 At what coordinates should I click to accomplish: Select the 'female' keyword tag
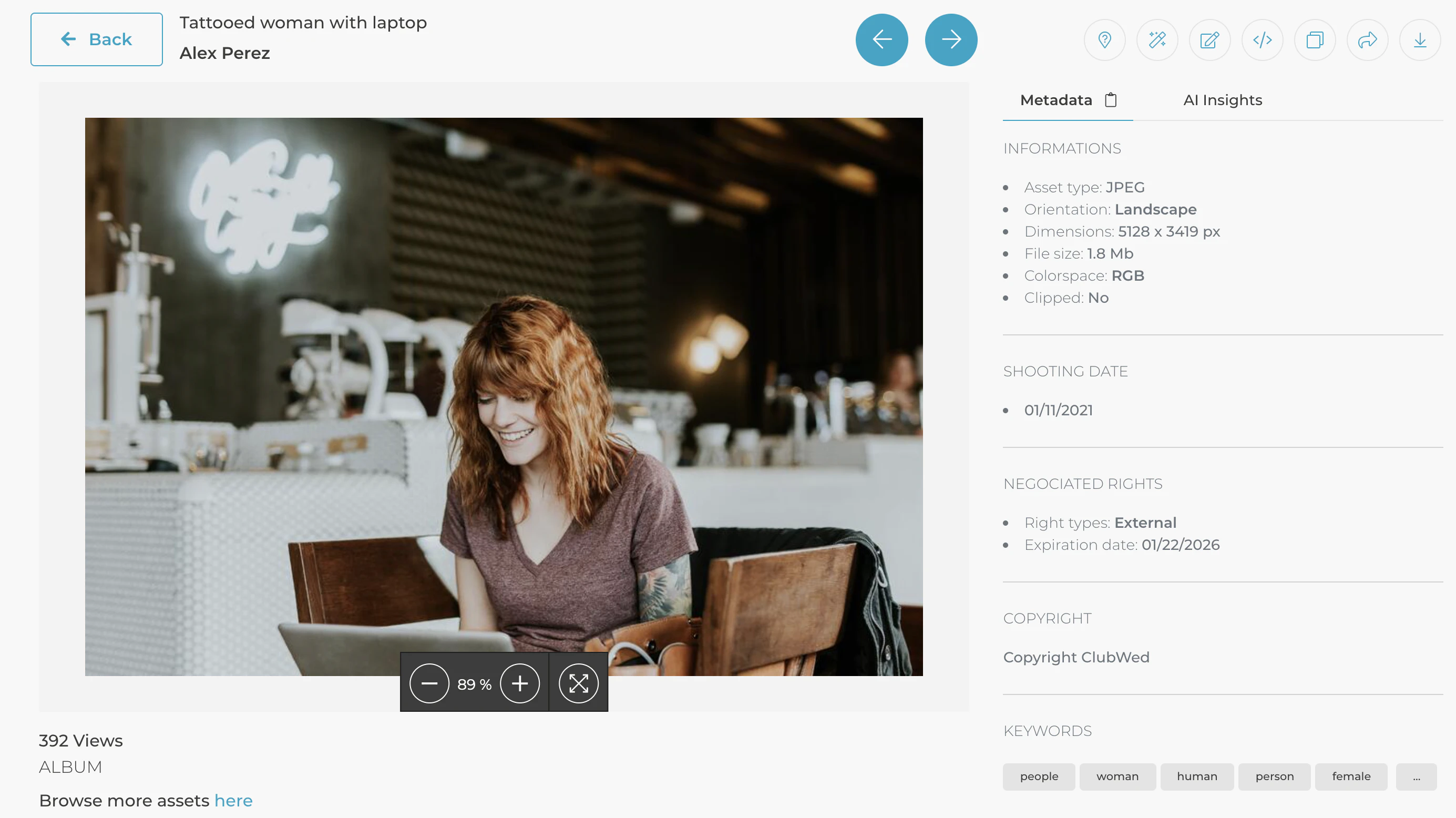pos(1351,776)
